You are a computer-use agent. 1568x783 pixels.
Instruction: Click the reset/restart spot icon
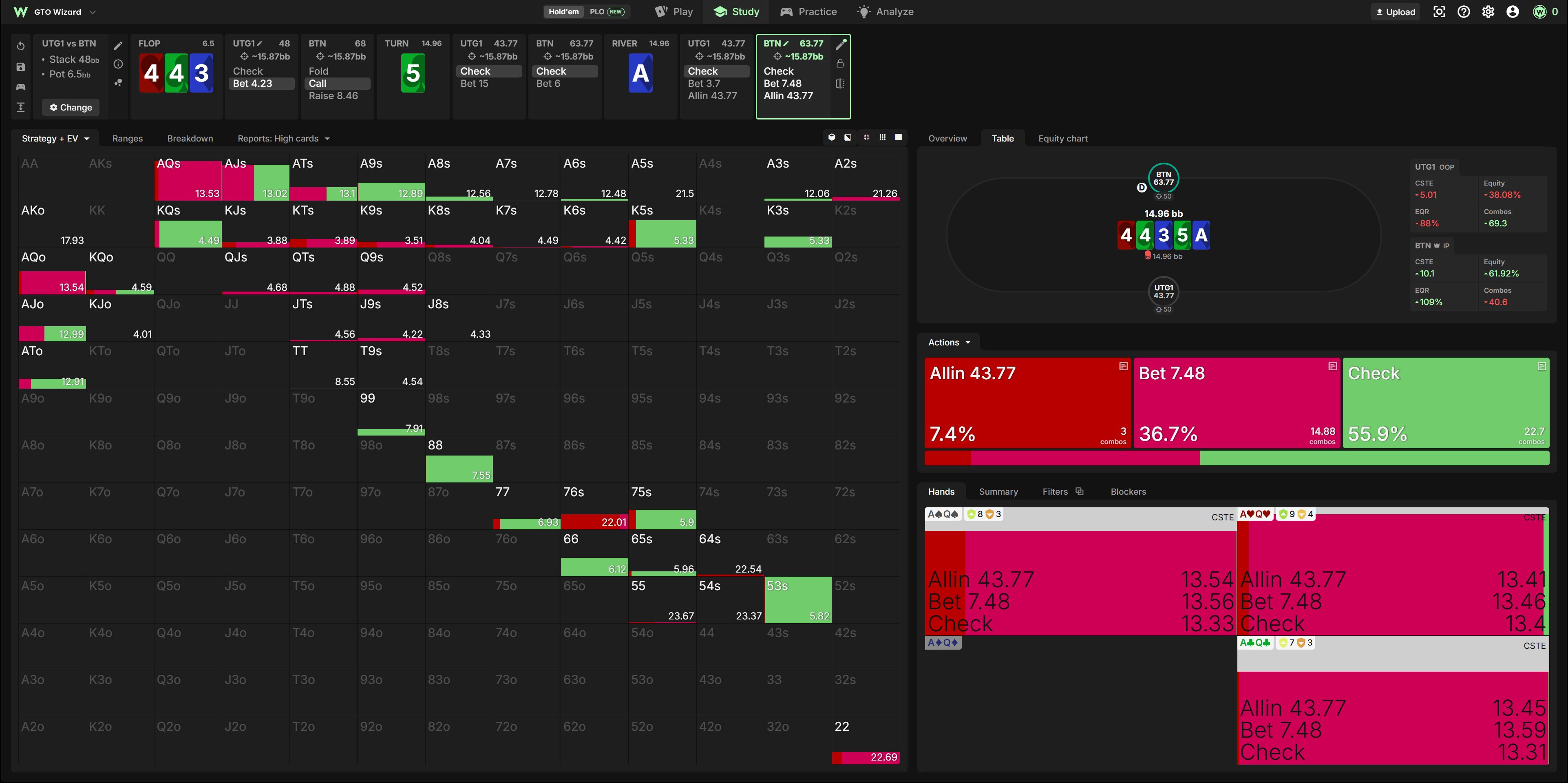tap(21, 46)
